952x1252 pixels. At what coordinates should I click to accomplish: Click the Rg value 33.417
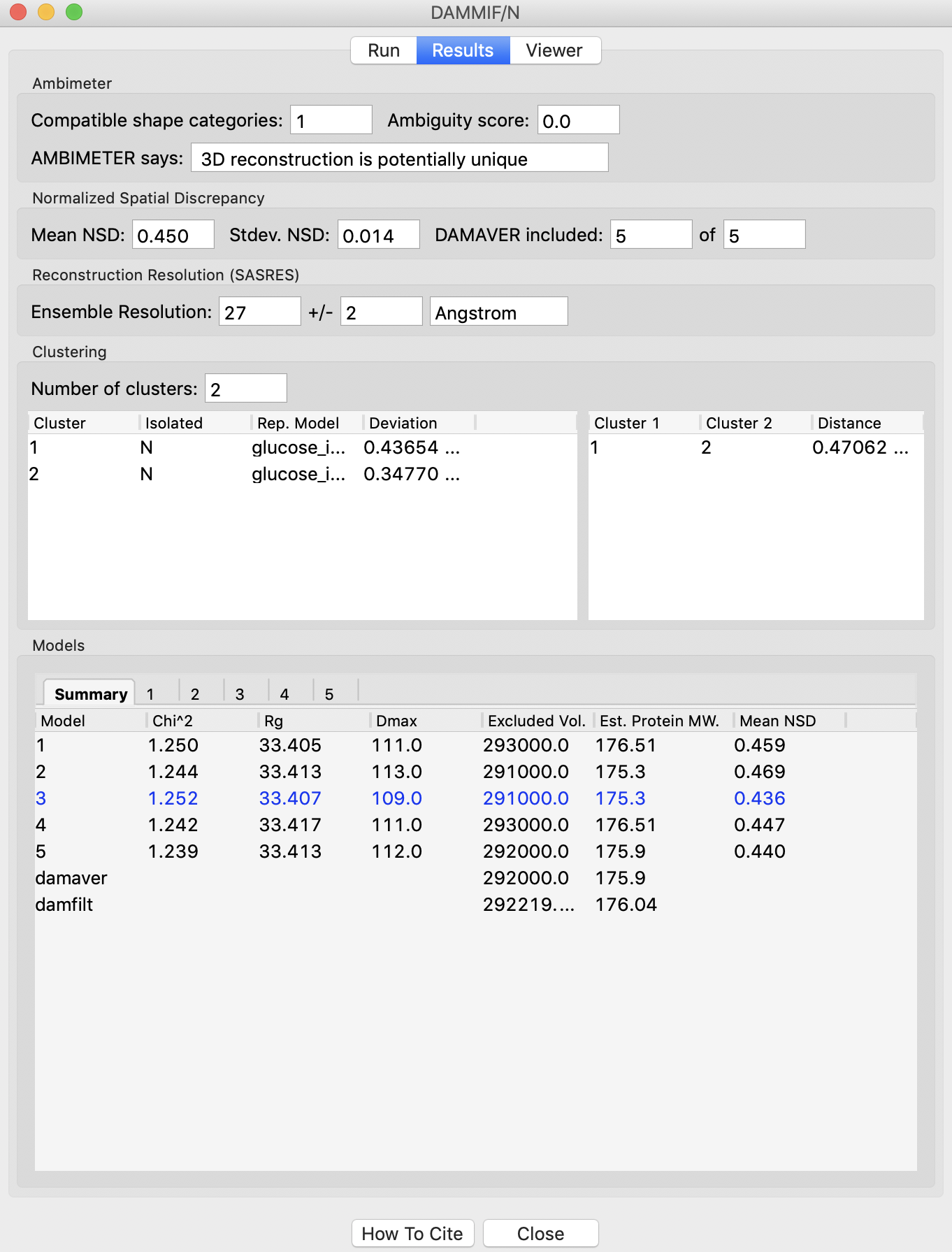[290, 825]
